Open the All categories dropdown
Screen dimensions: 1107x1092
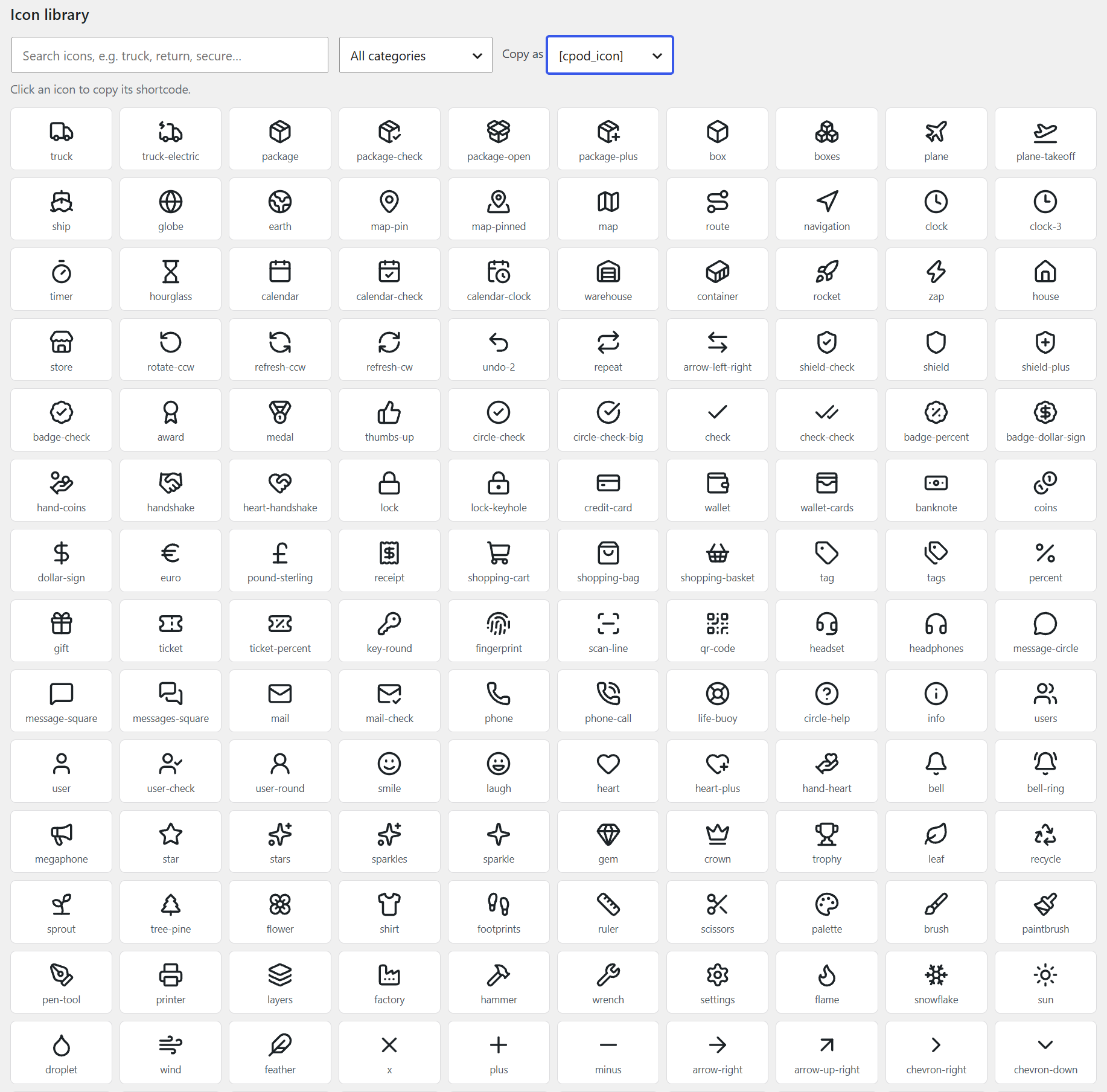[x=416, y=56]
